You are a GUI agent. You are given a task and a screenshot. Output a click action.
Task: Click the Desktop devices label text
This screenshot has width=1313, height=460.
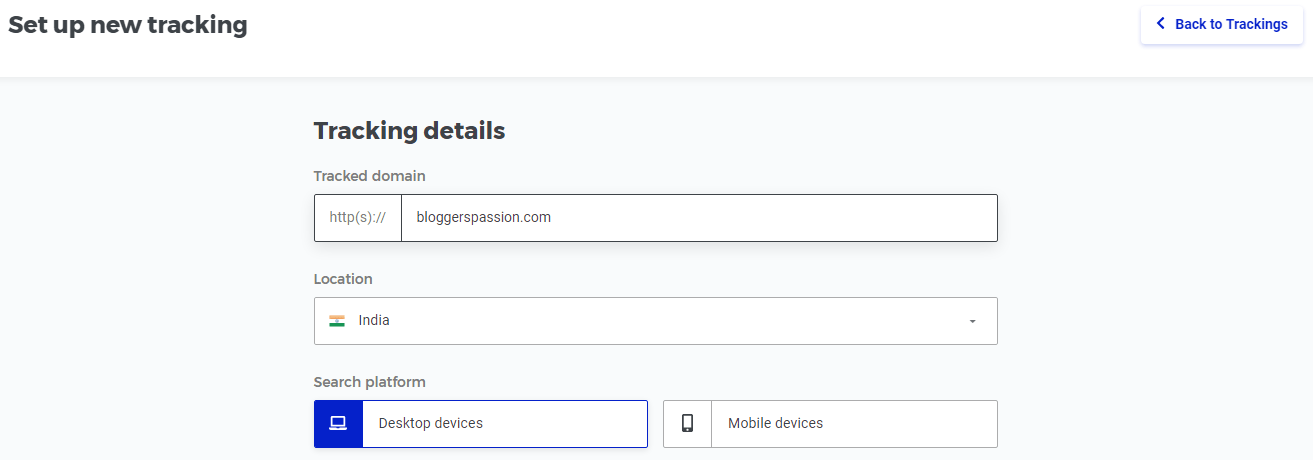pyautogui.click(x=430, y=423)
